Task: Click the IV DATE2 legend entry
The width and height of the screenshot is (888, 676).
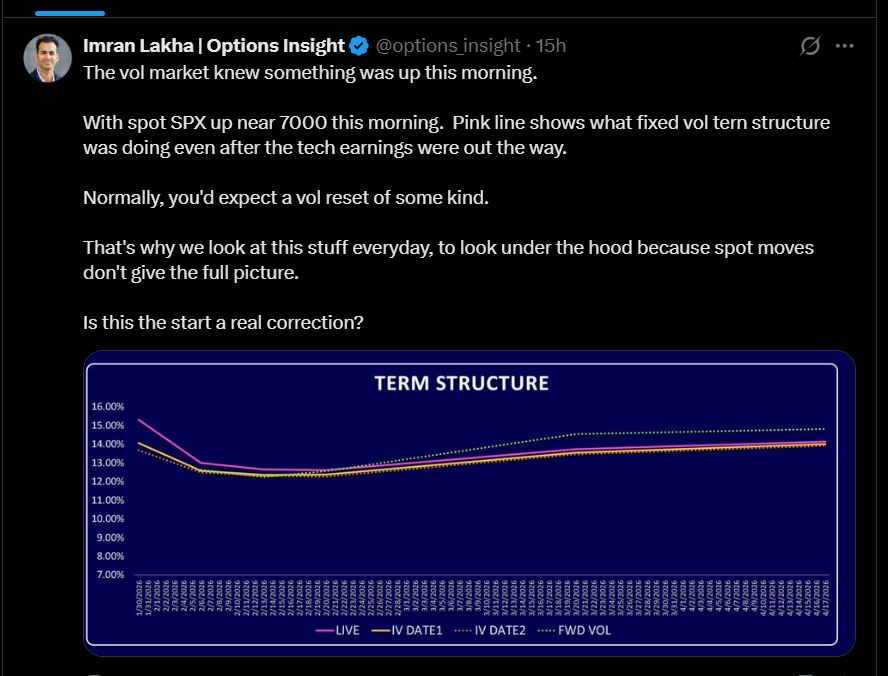Action: click(491, 631)
